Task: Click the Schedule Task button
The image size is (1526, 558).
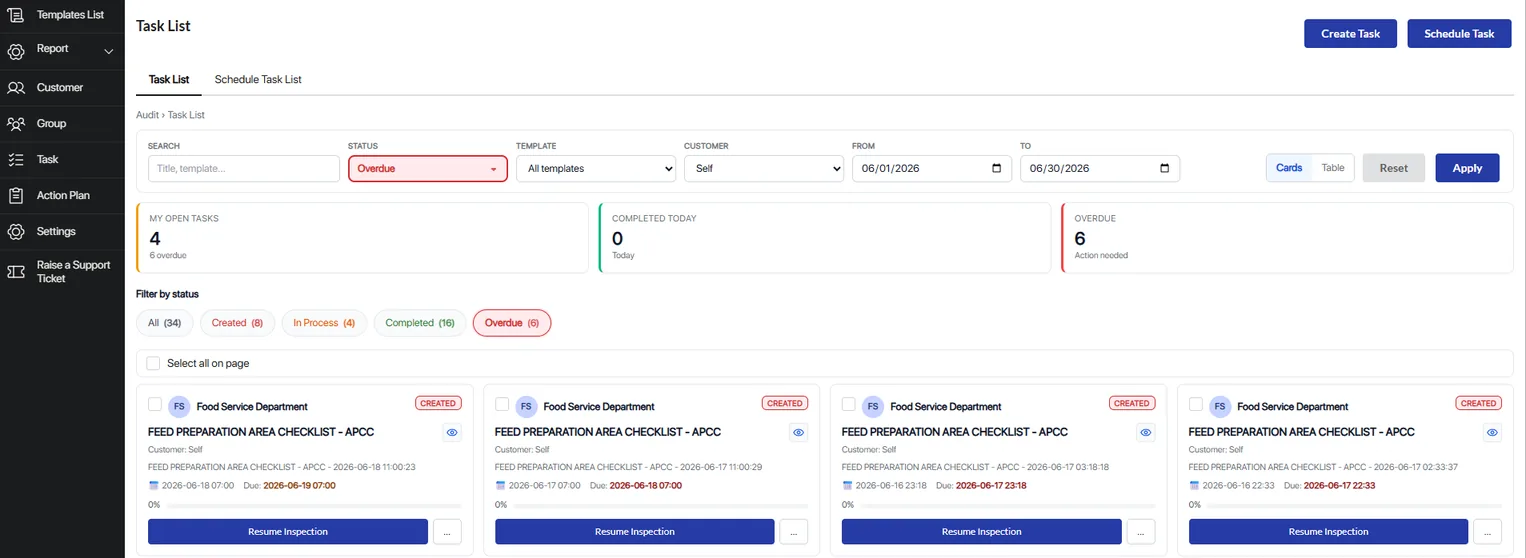Action: point(1459,34)
